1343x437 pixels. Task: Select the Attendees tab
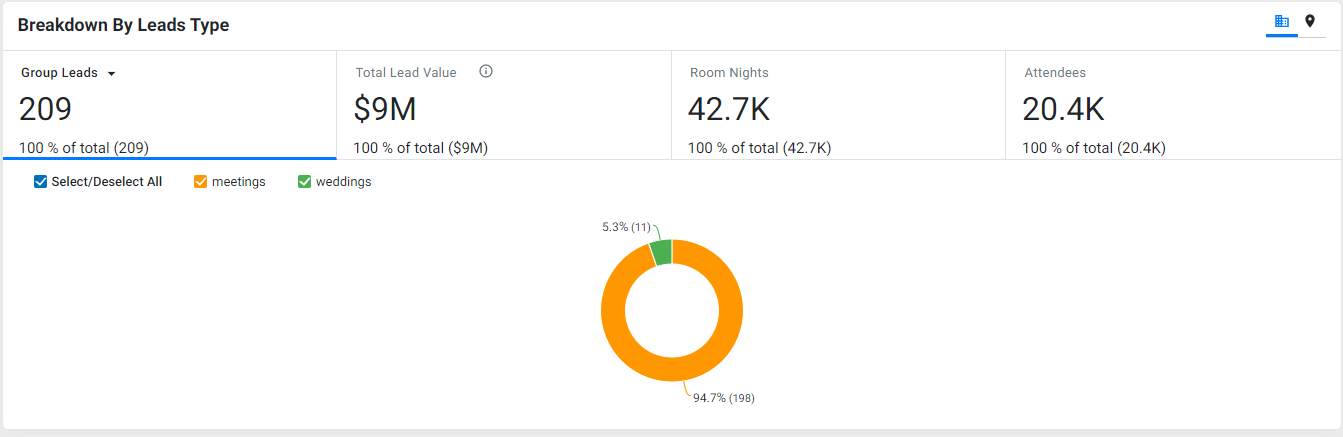1172,105
